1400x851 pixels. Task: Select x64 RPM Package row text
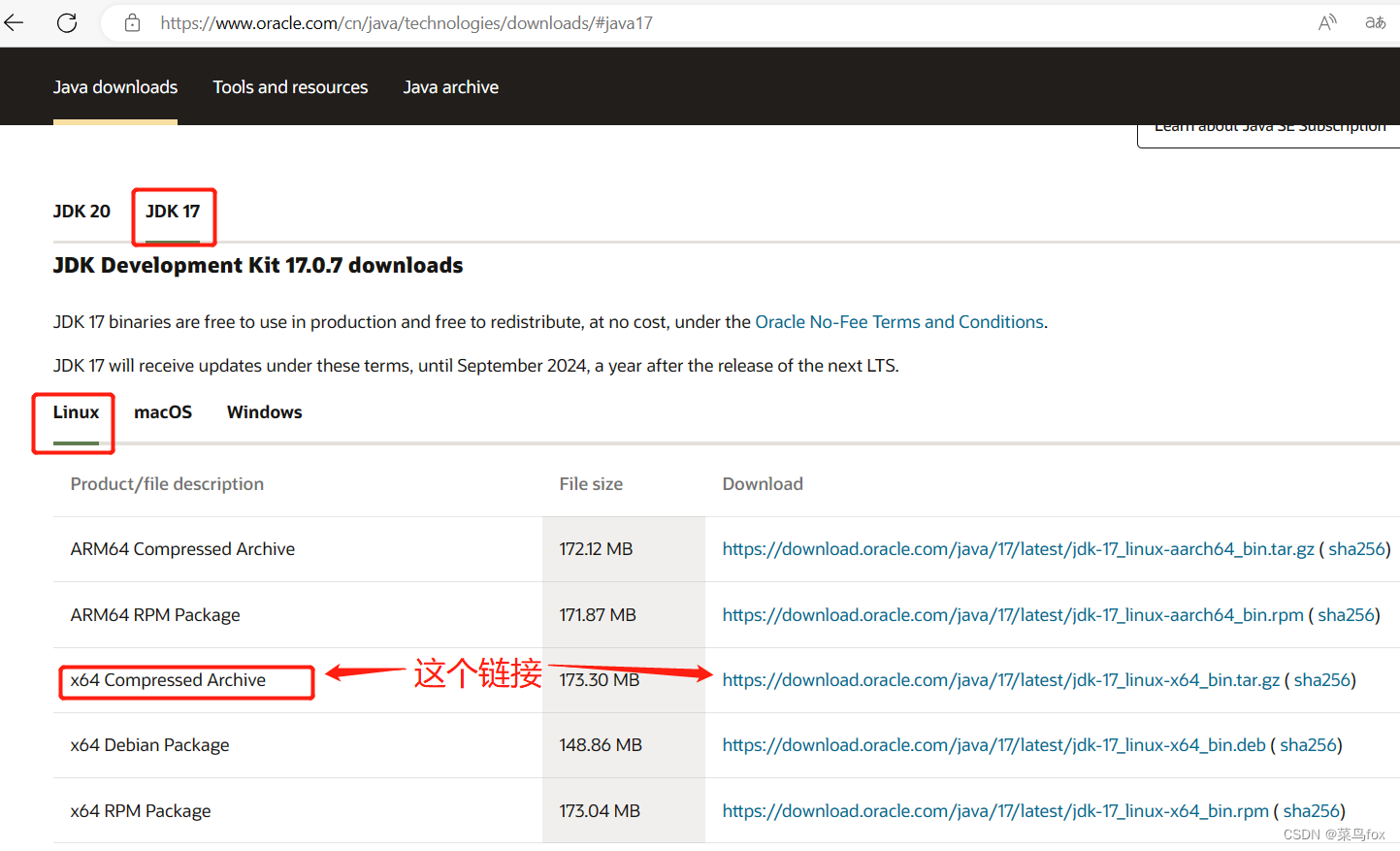pyautogui.click(x=141, y=811)
